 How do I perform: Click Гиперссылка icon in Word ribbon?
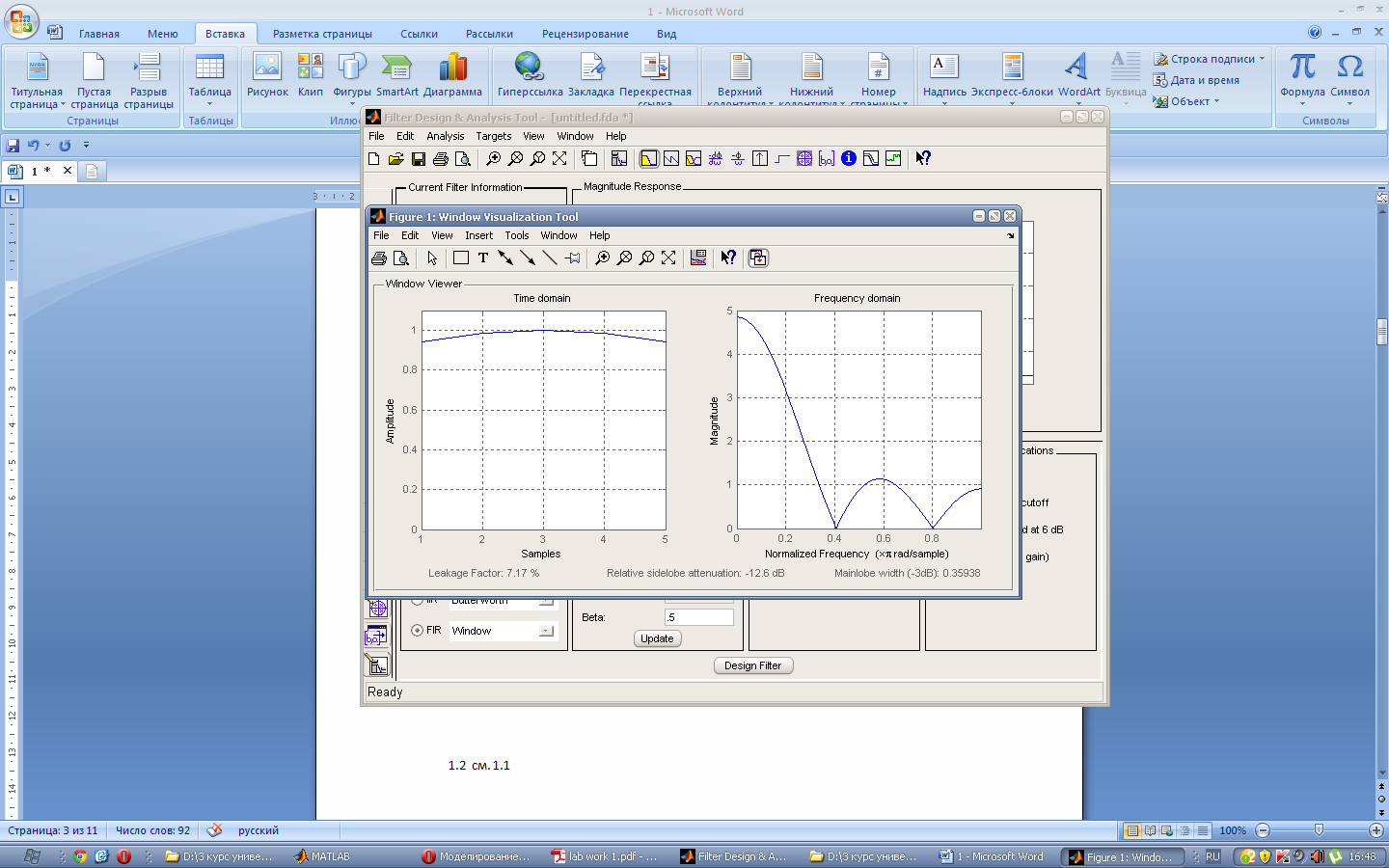pos(530,75)
